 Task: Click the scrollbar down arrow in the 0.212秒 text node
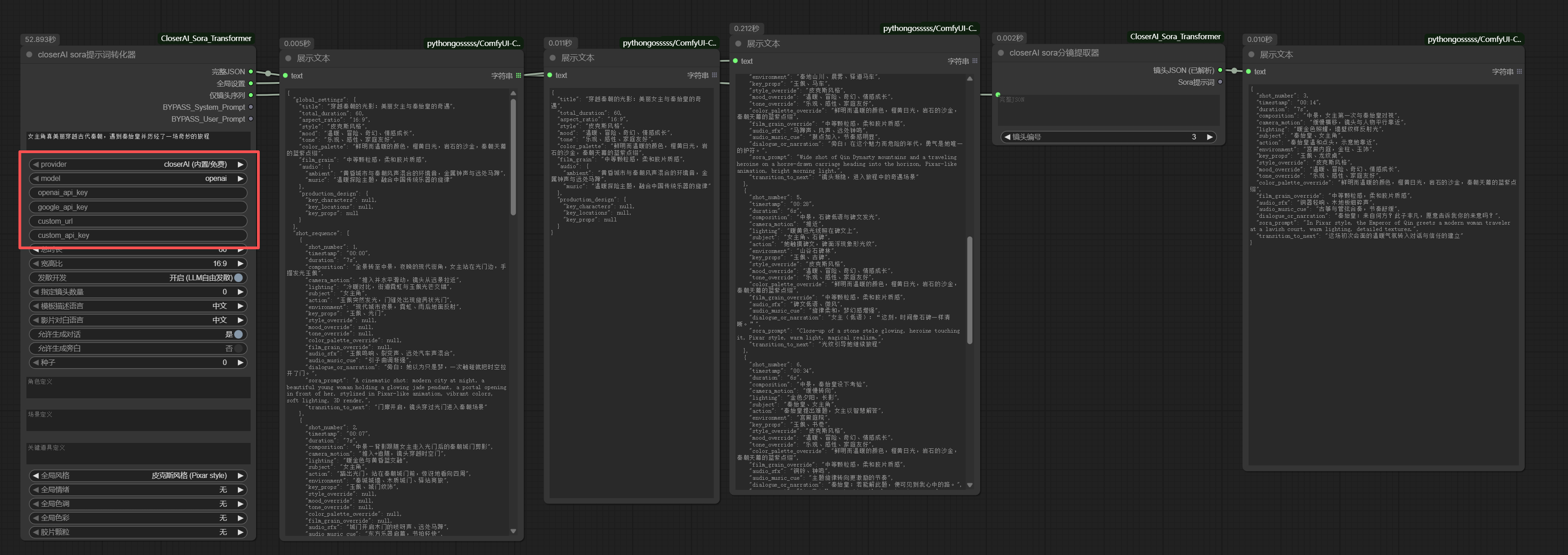970,486
